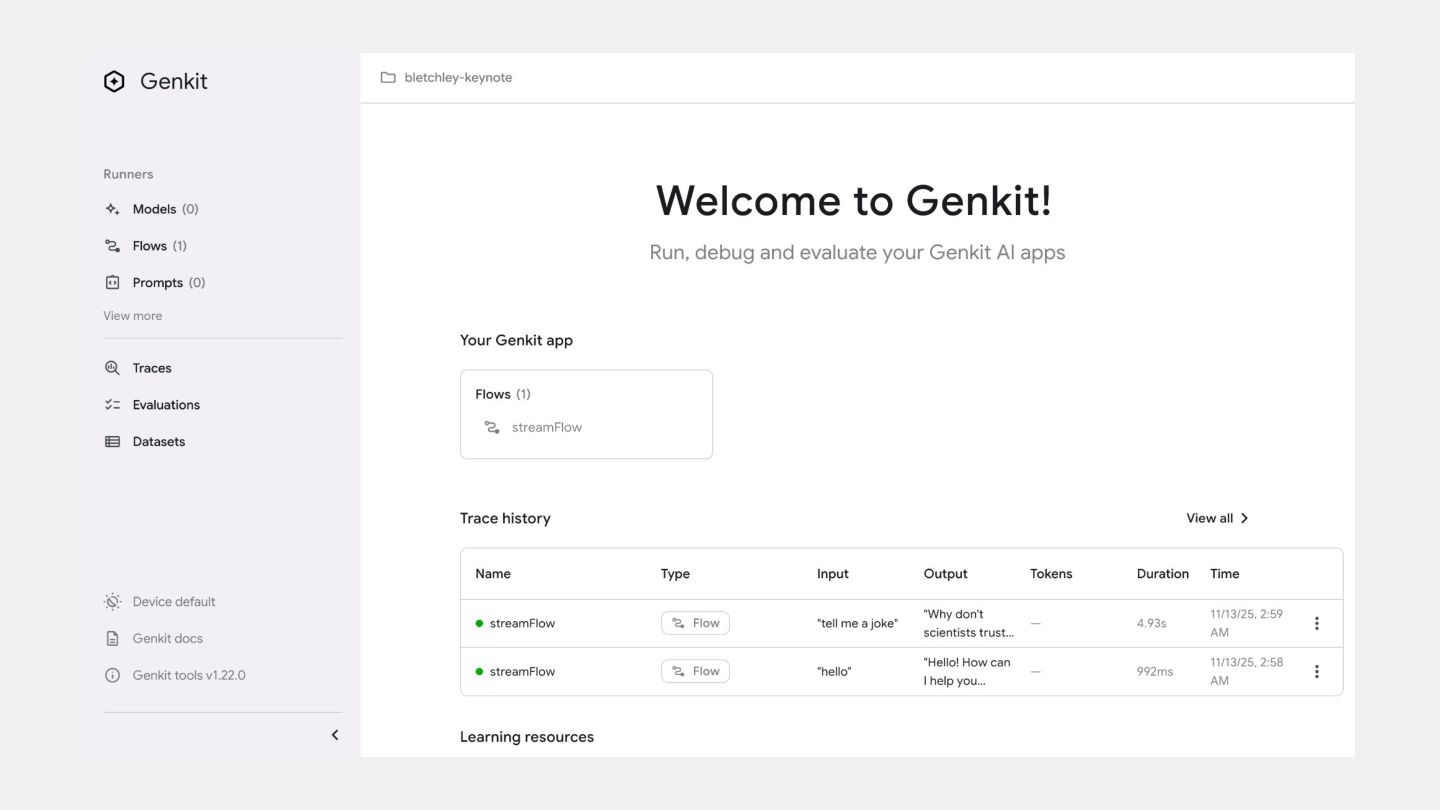1440x810 pixels.
Task: Click the Flow type chip in "hello" row
Action: pyautogui.click(x=695, y=672)
